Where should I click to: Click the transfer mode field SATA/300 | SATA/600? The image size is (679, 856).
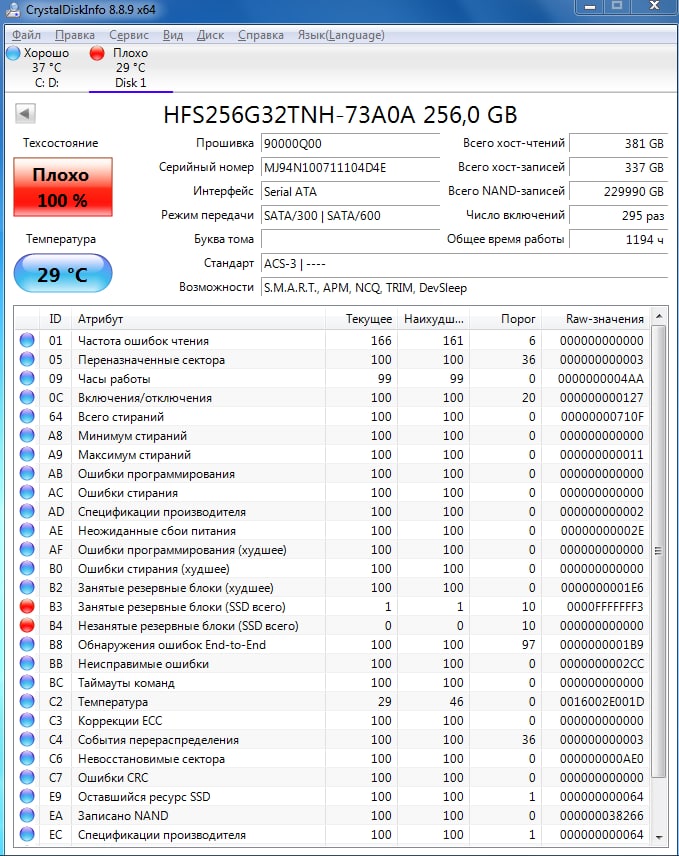point(350,216)
